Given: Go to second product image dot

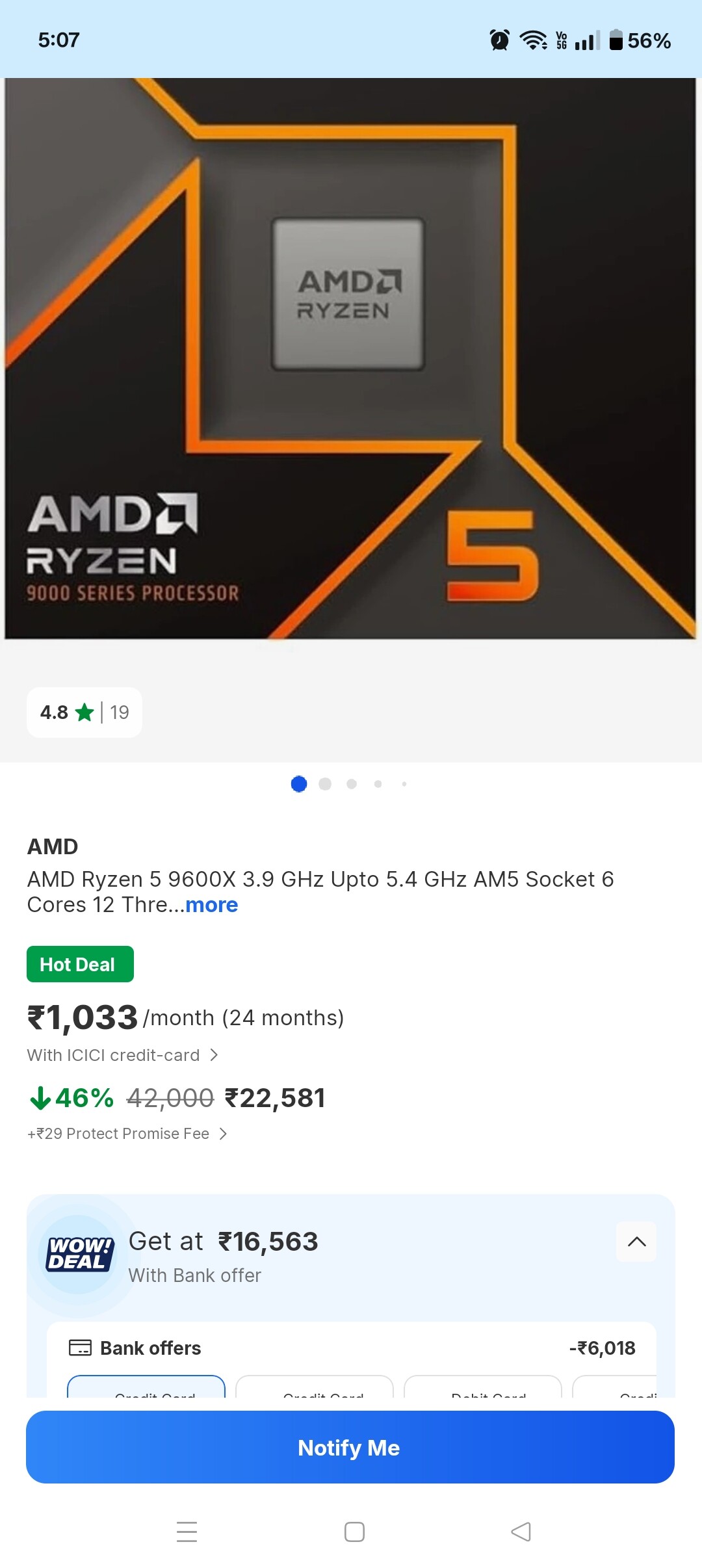Looking at the screenshot, I should point(325,784).
